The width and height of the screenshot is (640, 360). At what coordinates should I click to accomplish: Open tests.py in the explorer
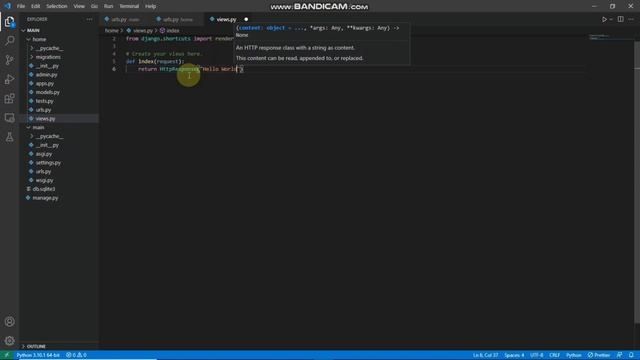44,101
